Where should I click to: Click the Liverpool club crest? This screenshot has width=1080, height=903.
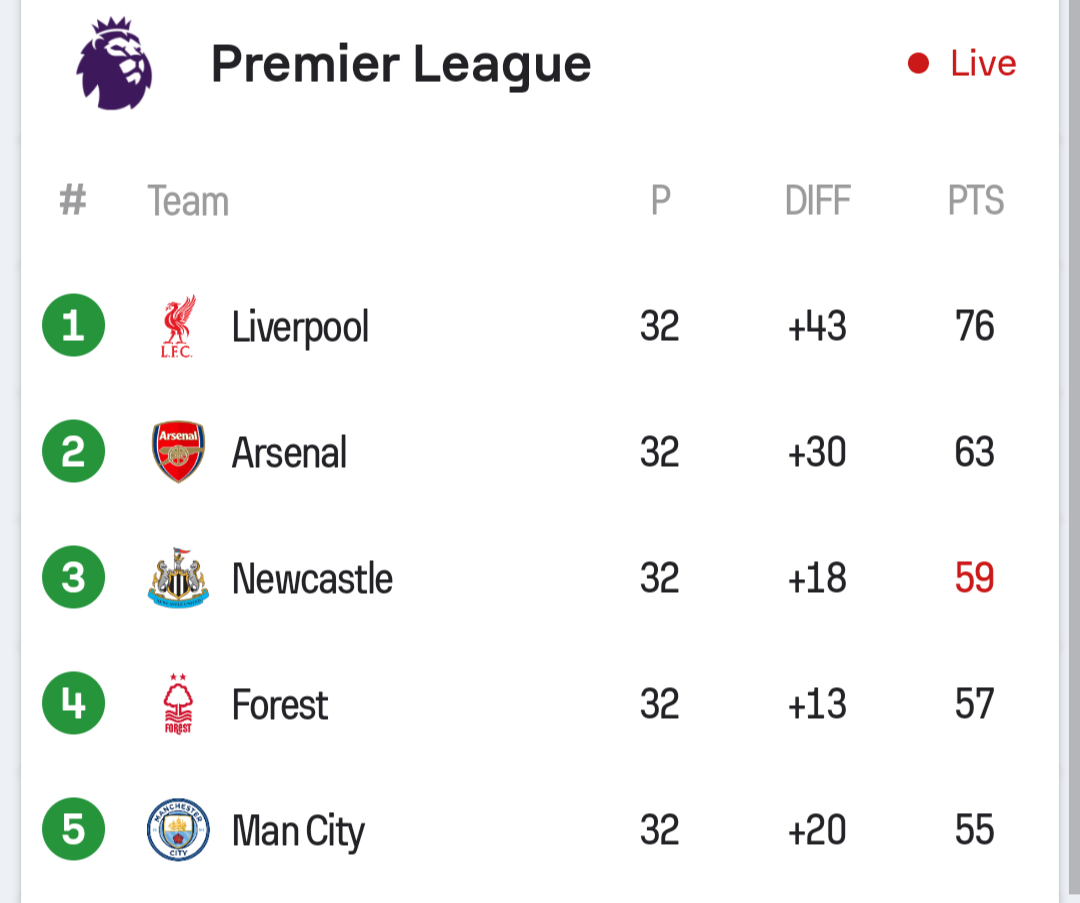point(178,326)
